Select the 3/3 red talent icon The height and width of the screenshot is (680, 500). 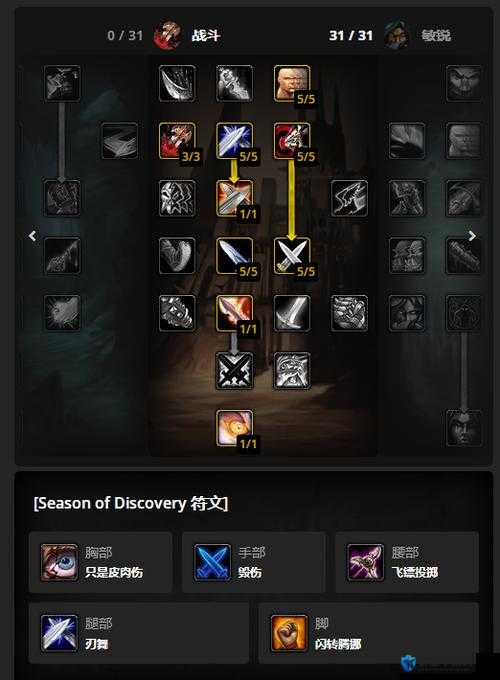click(x=177, y=141)
